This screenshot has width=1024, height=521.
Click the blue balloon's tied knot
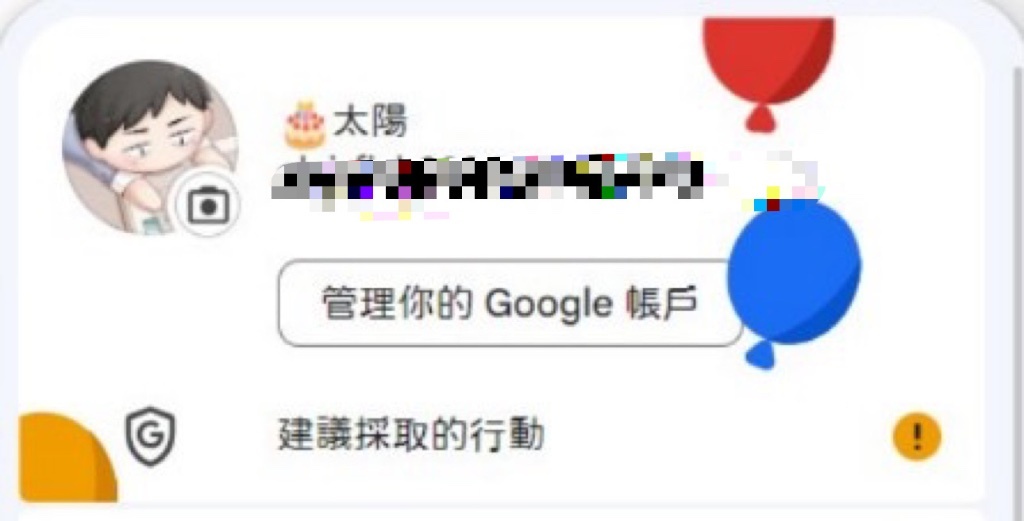[x=760, y=355]
